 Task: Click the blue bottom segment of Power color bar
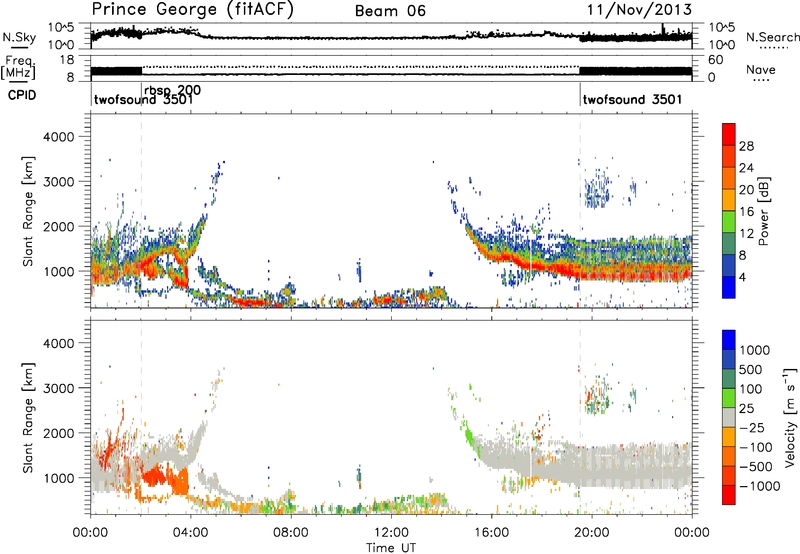[729, 287]
